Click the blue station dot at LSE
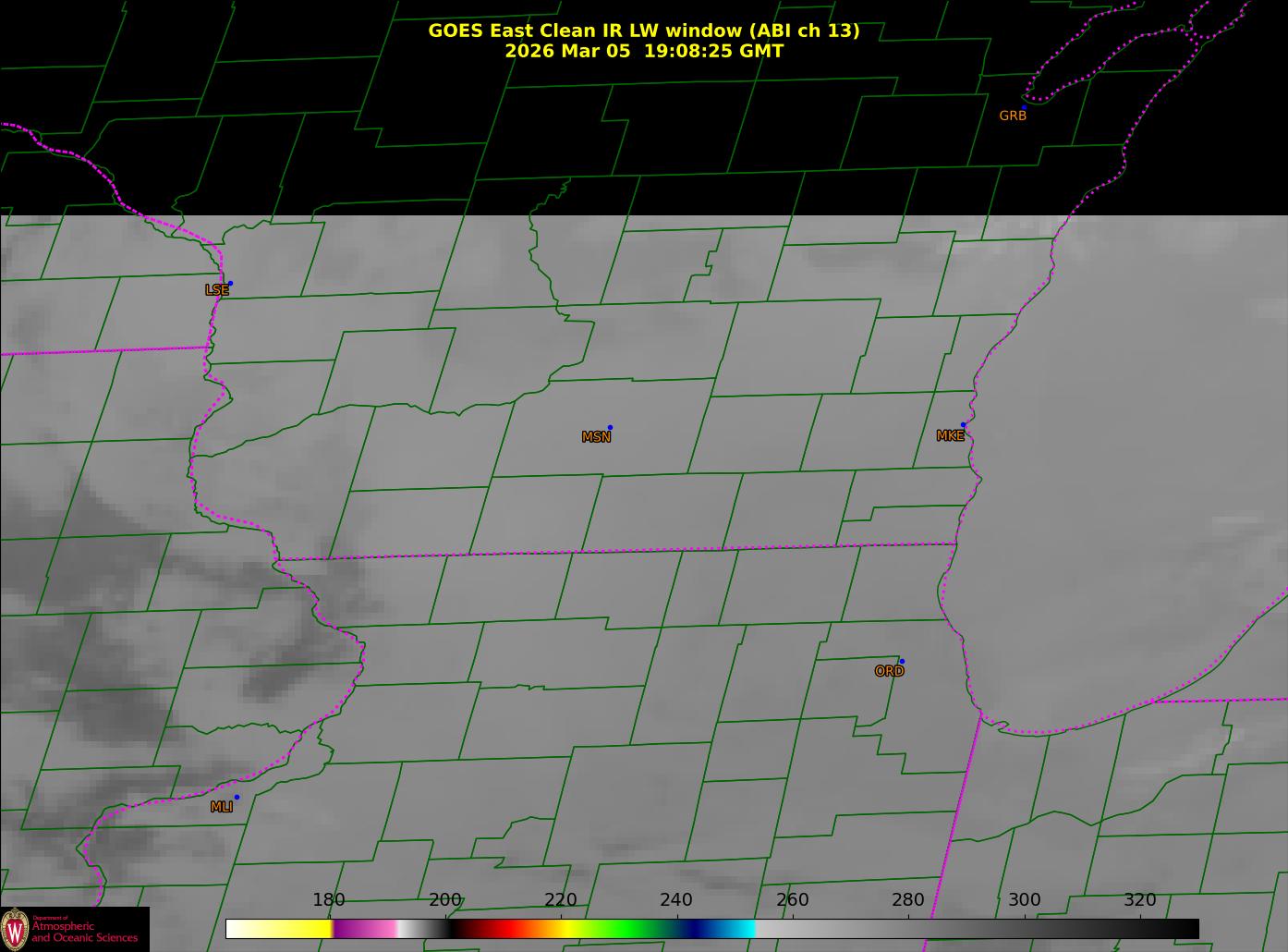The width and height of the screenshot is (1288, 952). (230, 284)
